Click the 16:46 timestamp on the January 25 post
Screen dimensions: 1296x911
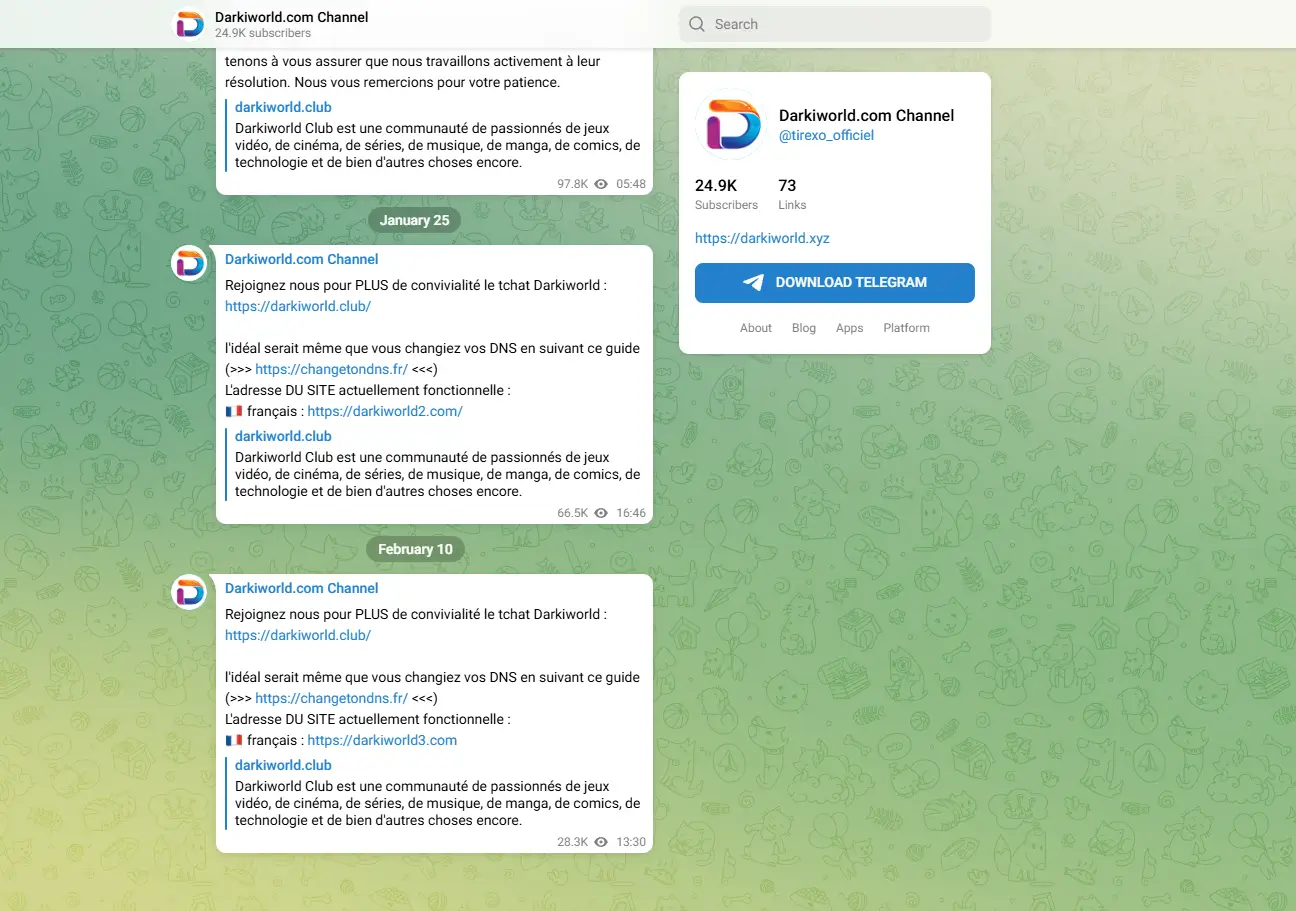[x=631, y=513]
